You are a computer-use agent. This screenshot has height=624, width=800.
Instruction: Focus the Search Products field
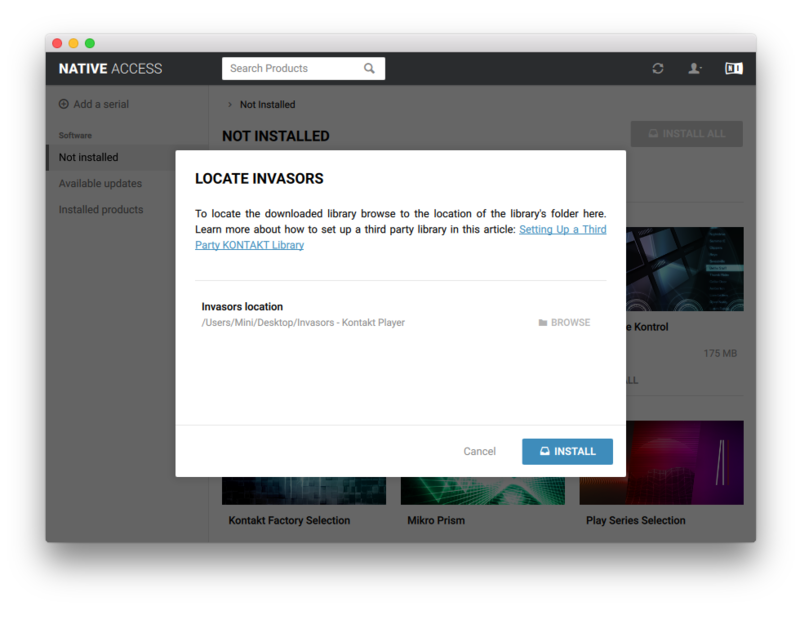pos(303,68)
